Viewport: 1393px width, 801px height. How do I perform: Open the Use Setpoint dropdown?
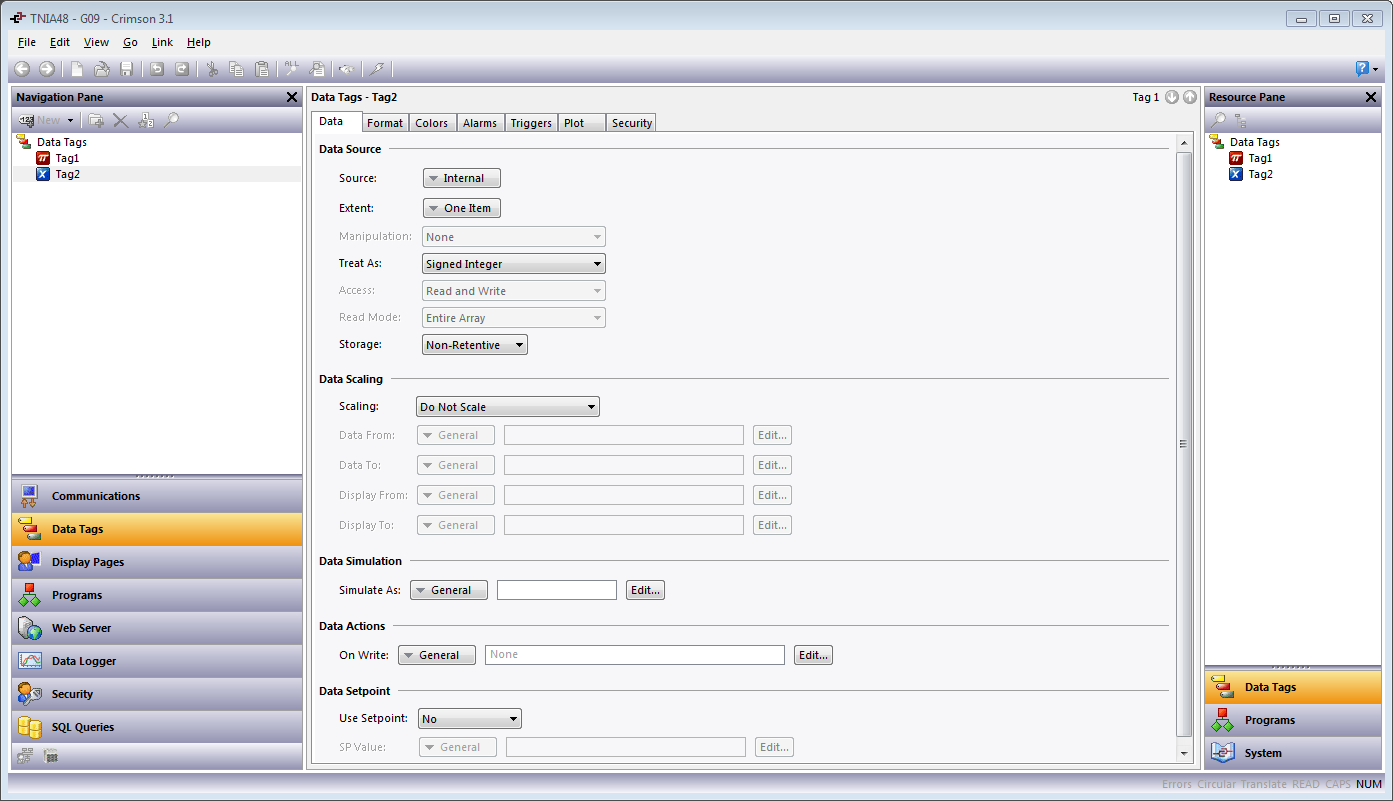pos(470,719)
